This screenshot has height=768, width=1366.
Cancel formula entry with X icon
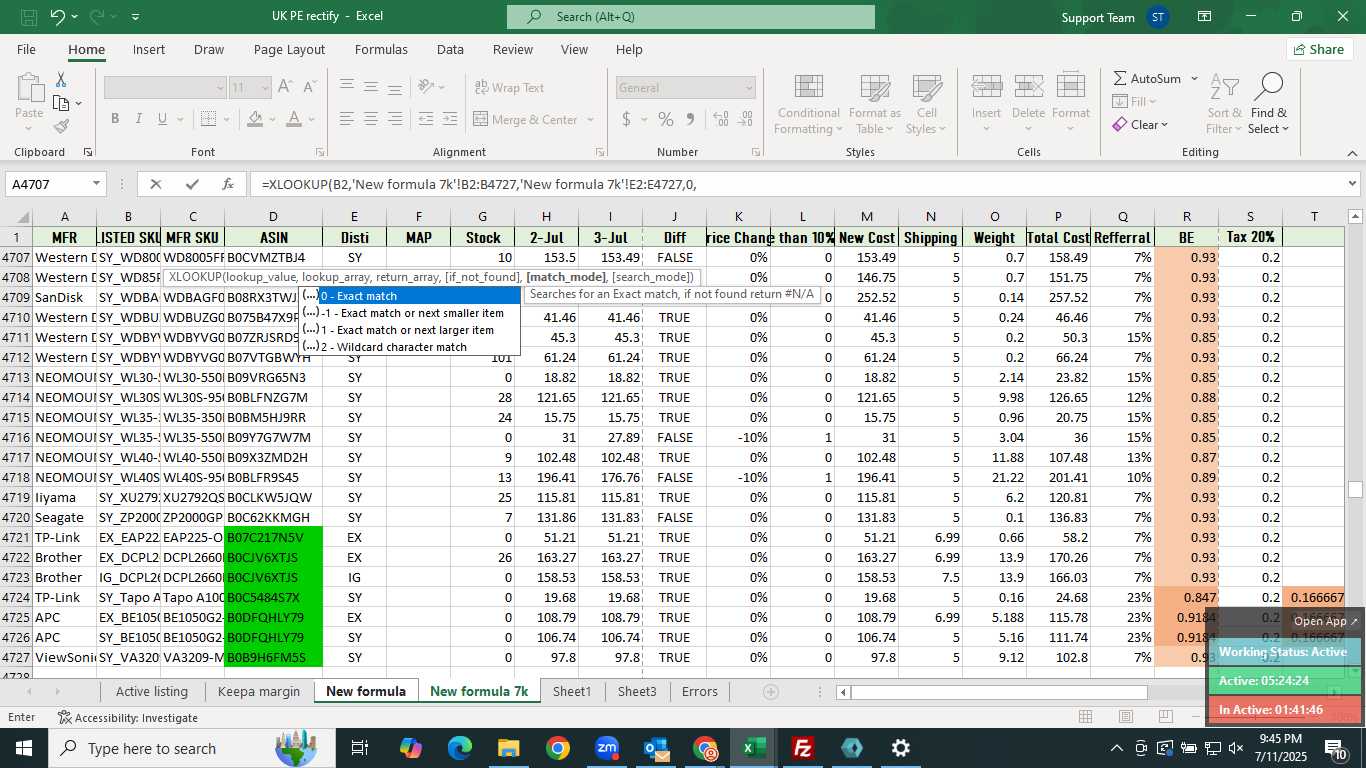coord(155,184)
